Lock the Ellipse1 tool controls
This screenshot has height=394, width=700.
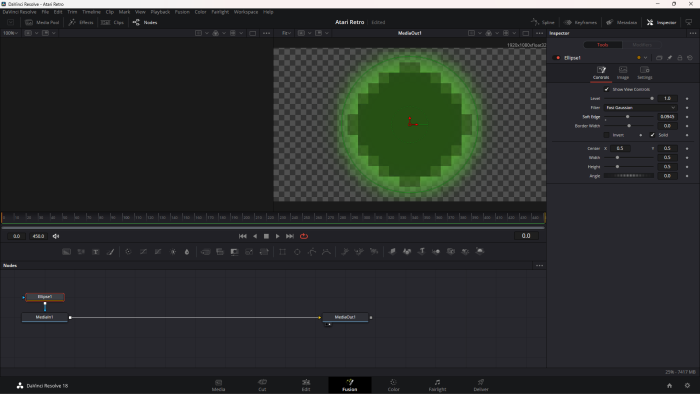click(679, 58)
